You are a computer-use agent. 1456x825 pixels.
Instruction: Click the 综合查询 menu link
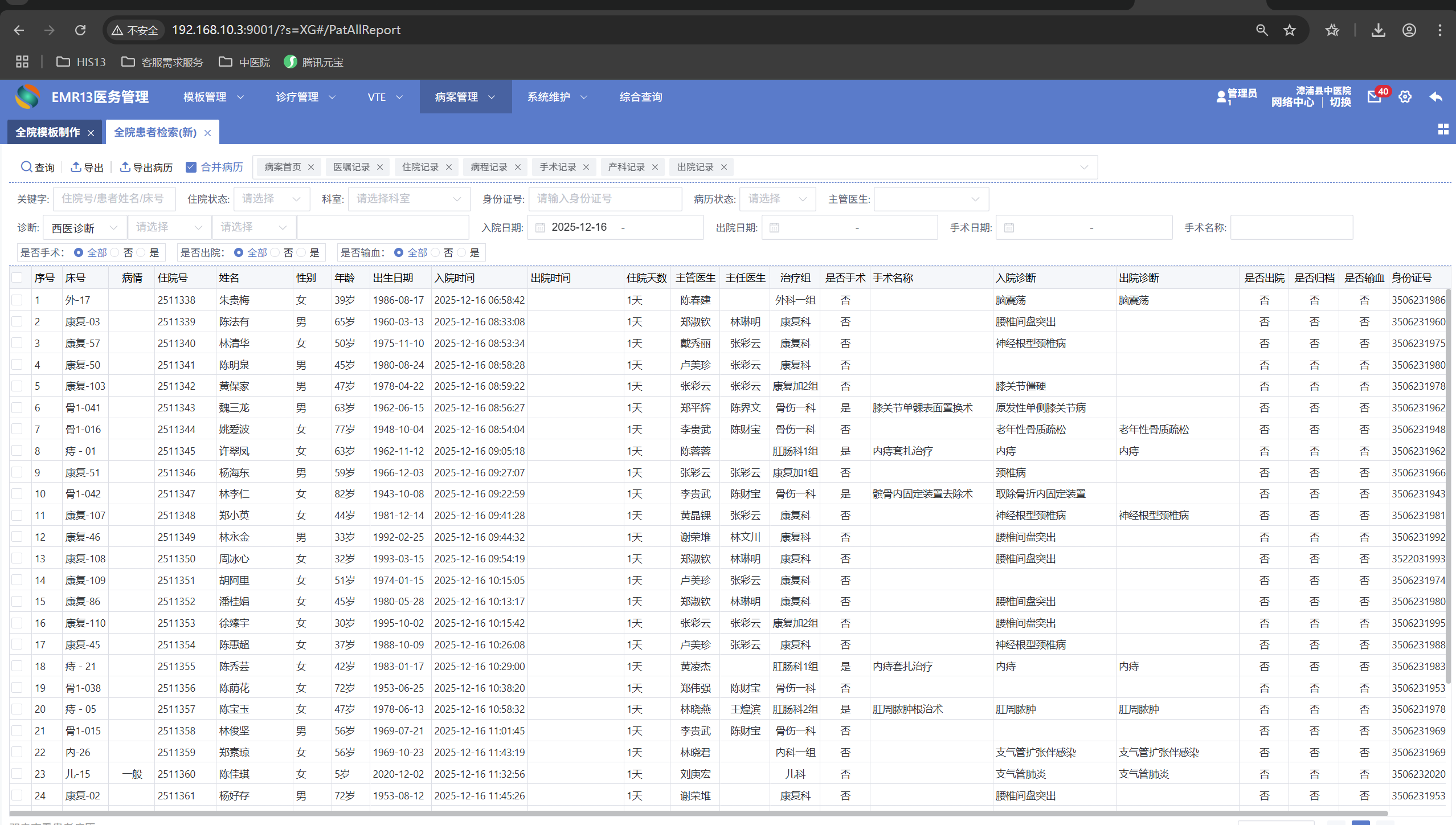pyautogui.click(x=641, y=97)
